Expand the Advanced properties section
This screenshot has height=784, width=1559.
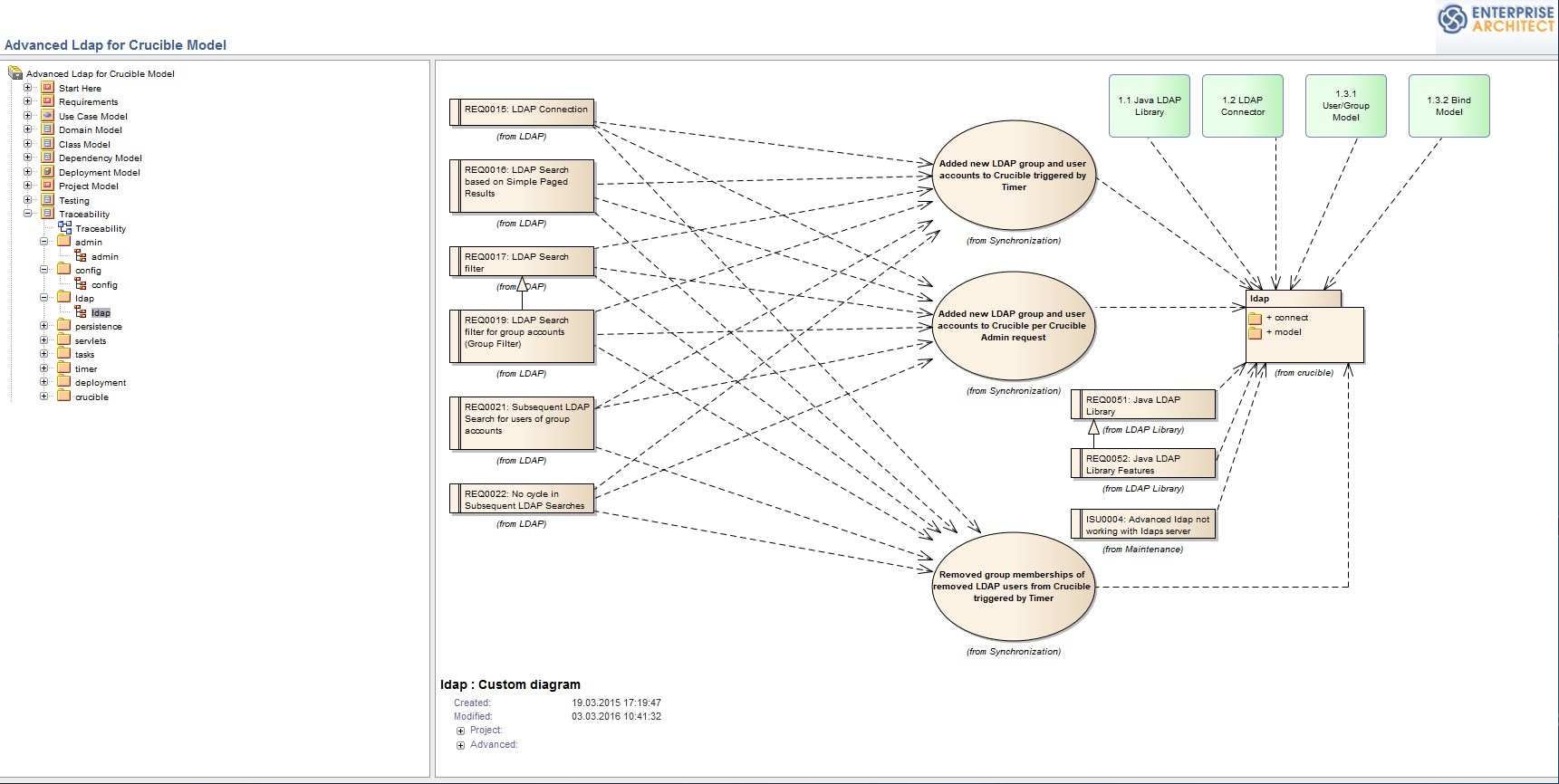[460, 745]
